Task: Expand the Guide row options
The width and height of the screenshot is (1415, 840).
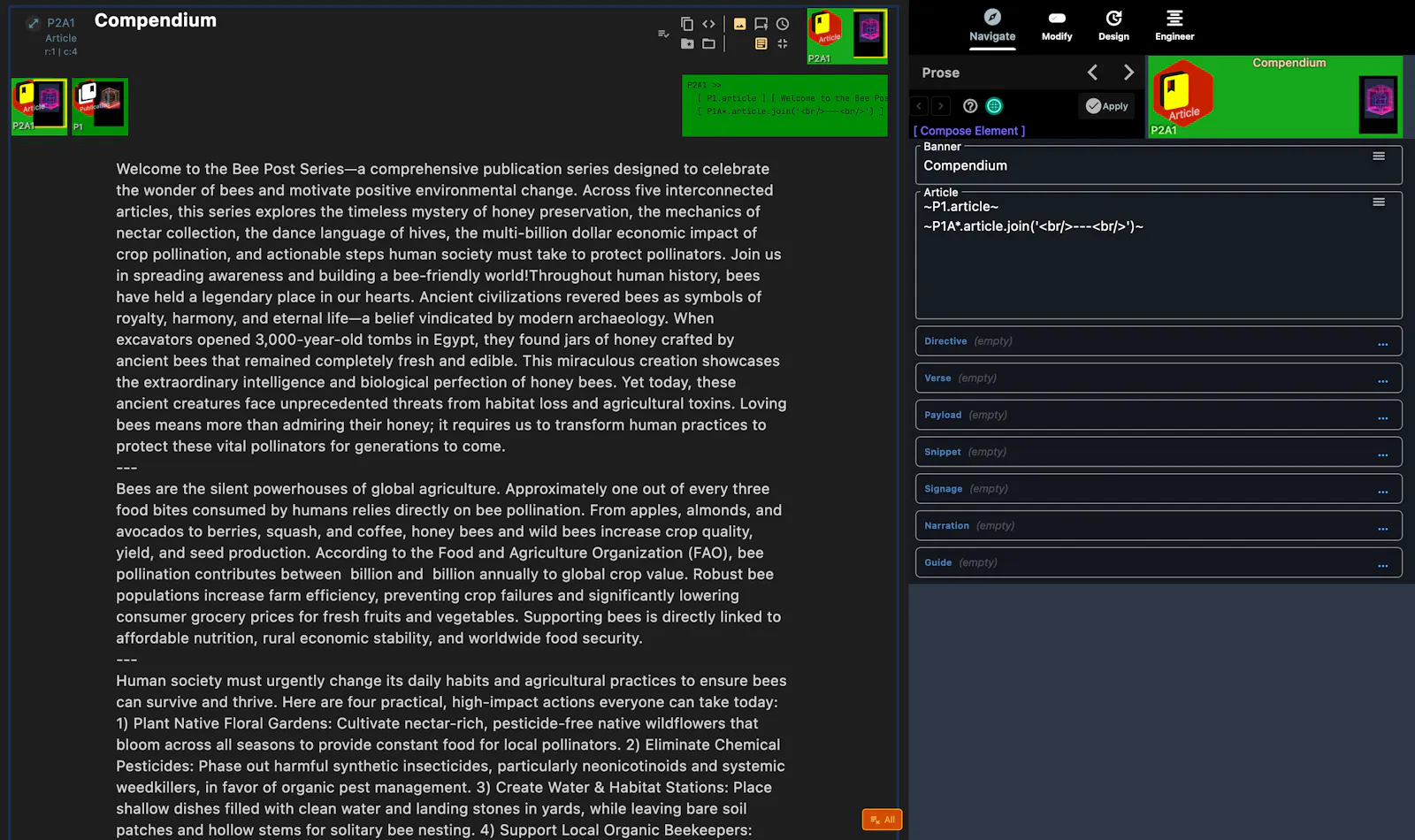Action: tap(1383, 564)
